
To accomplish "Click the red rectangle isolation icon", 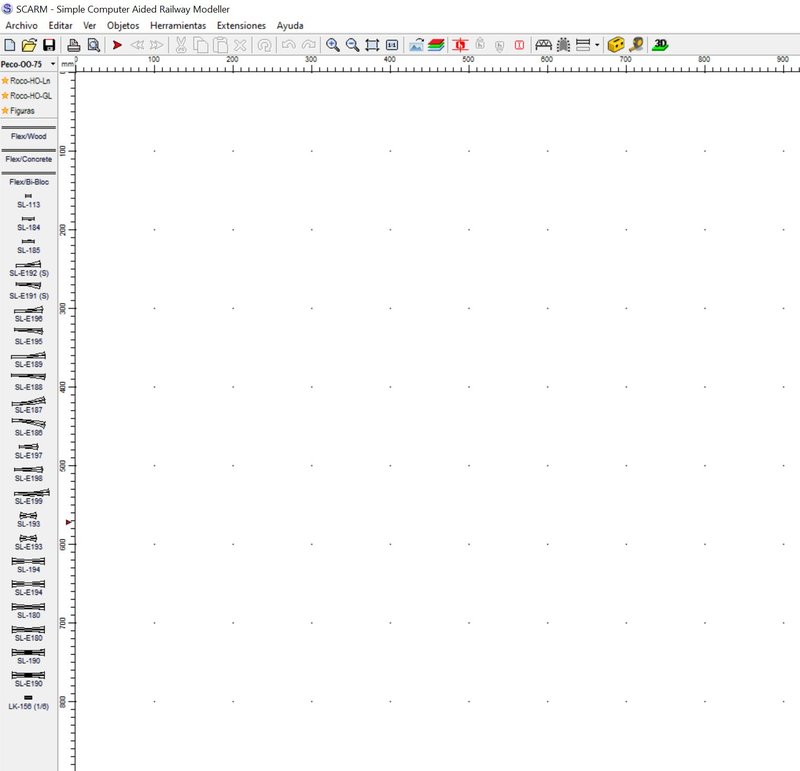I will click(519, 45).
